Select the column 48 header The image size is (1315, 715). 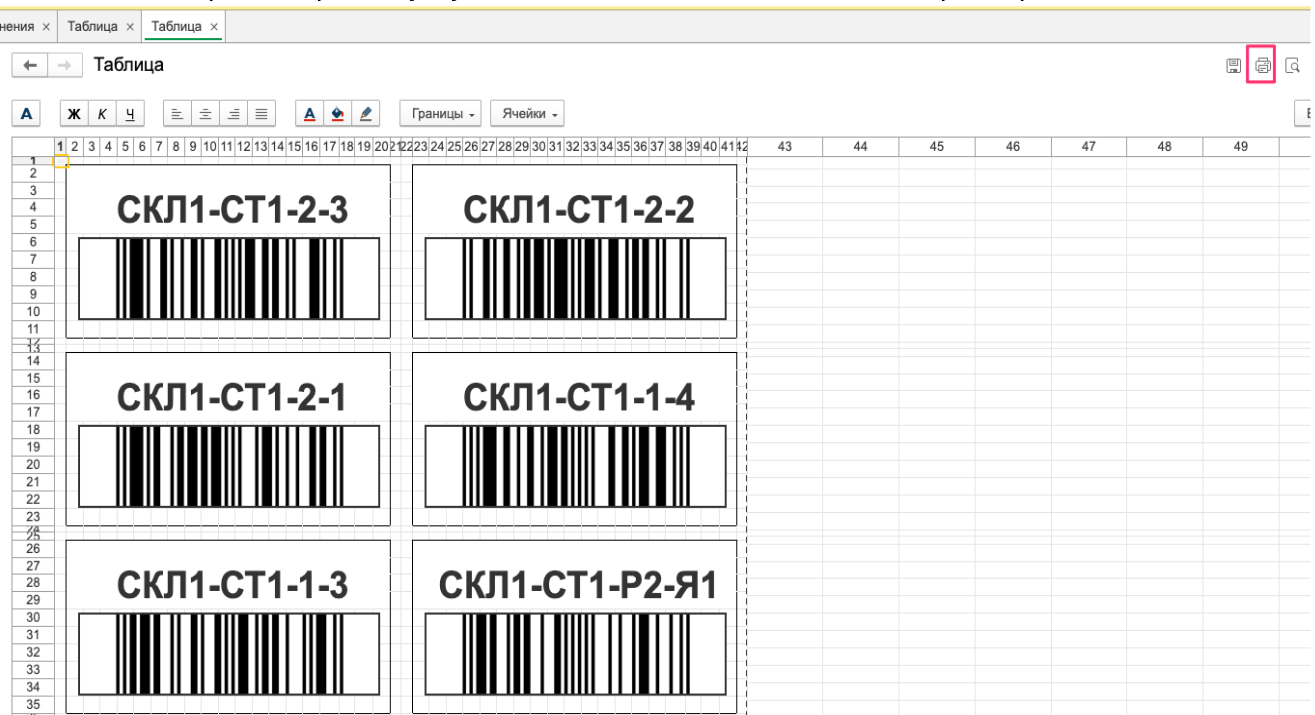1165,147
